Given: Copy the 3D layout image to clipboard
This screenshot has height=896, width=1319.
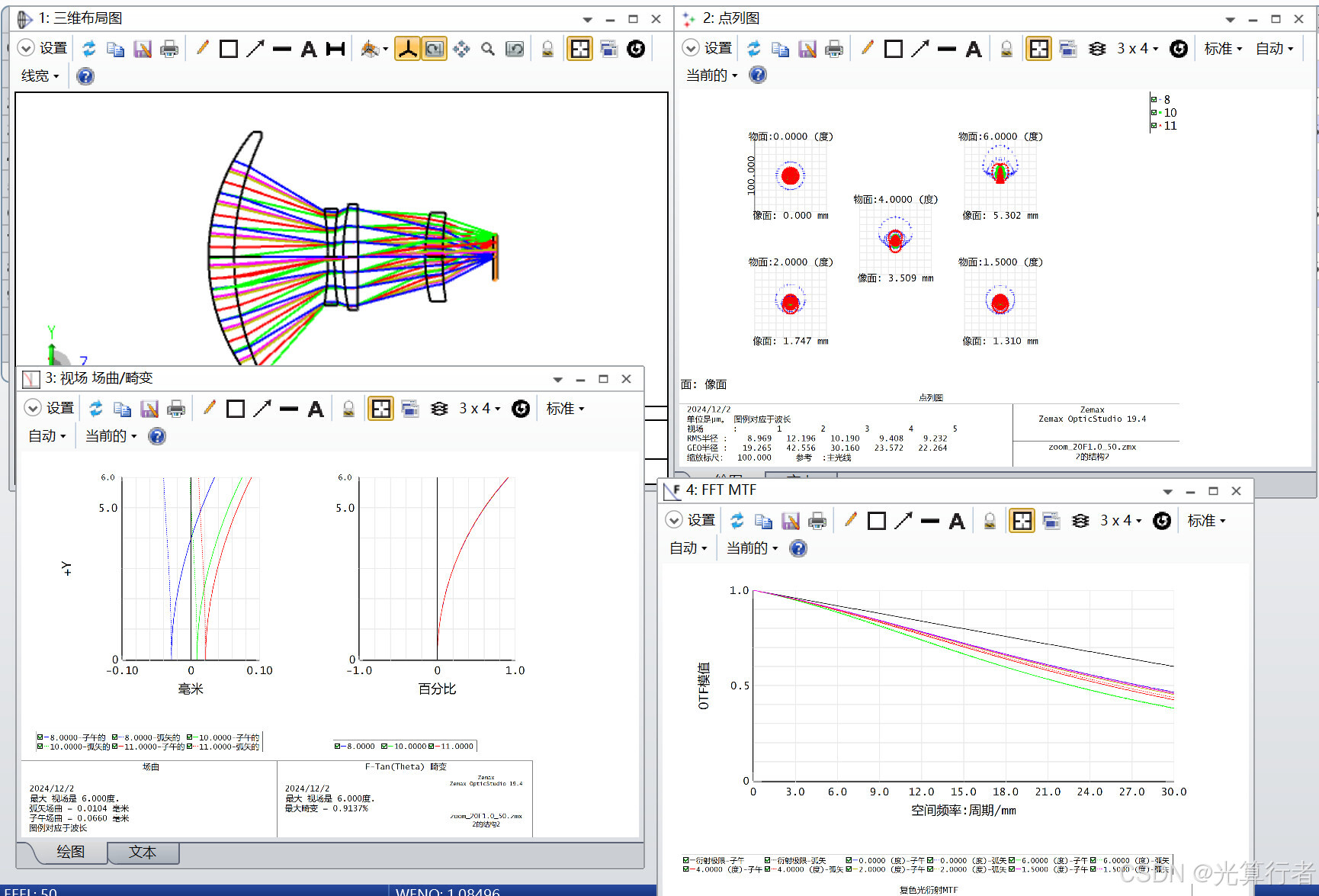Looking at the screenshot, I should (x=115, y=49).
